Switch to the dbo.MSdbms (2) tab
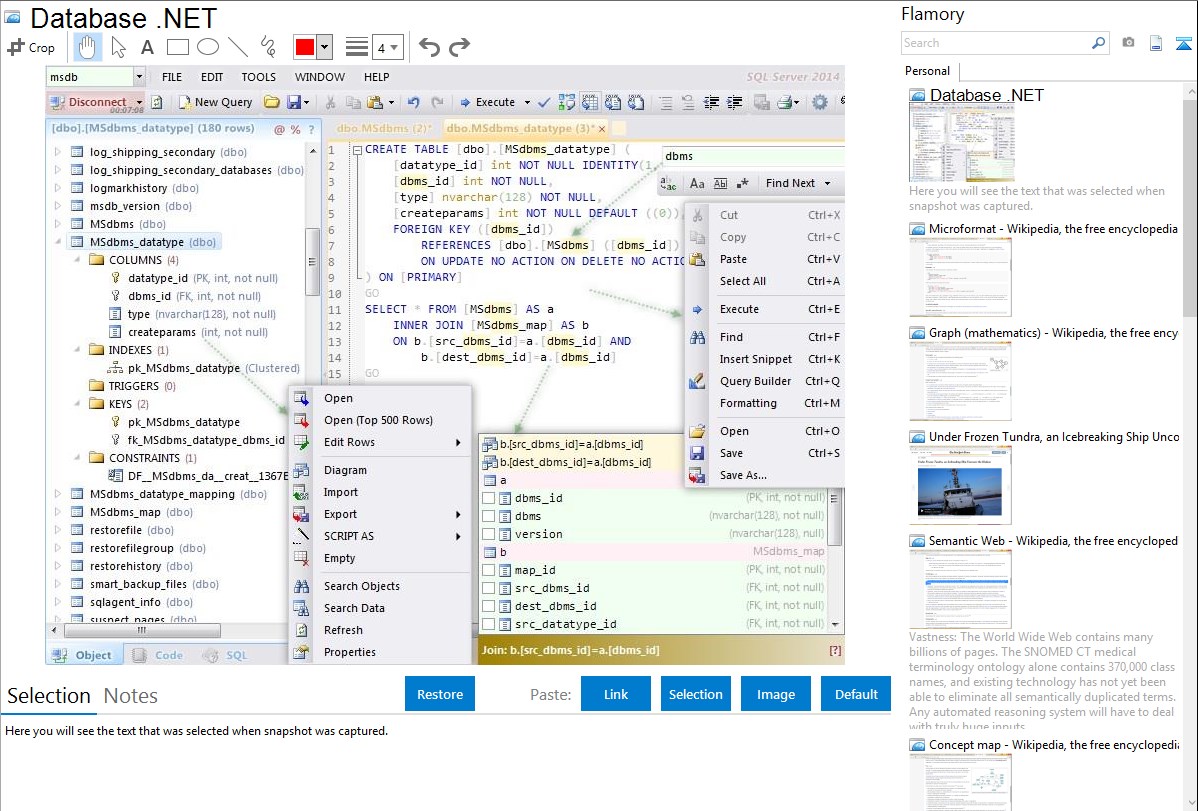1198x811 pixels. tap(384, 128)
